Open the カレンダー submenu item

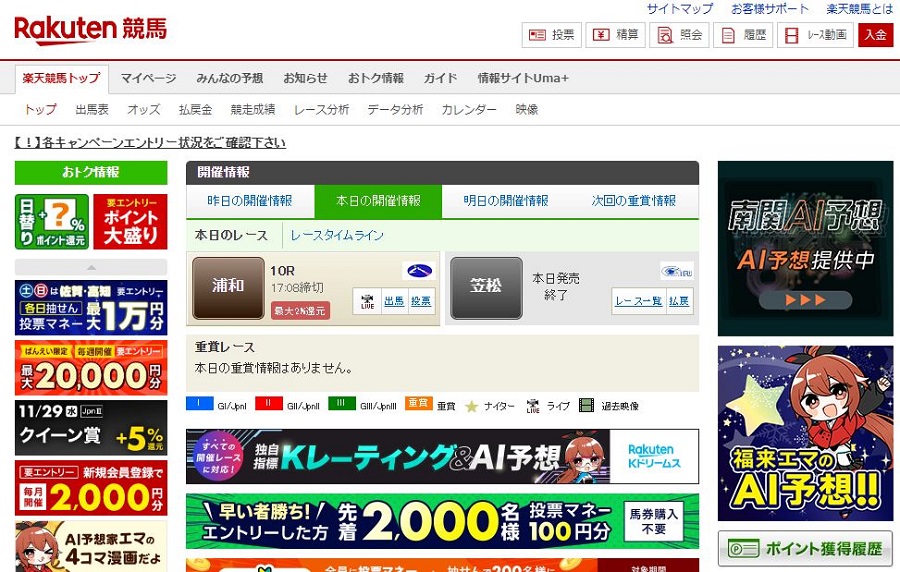coord(469,109)
